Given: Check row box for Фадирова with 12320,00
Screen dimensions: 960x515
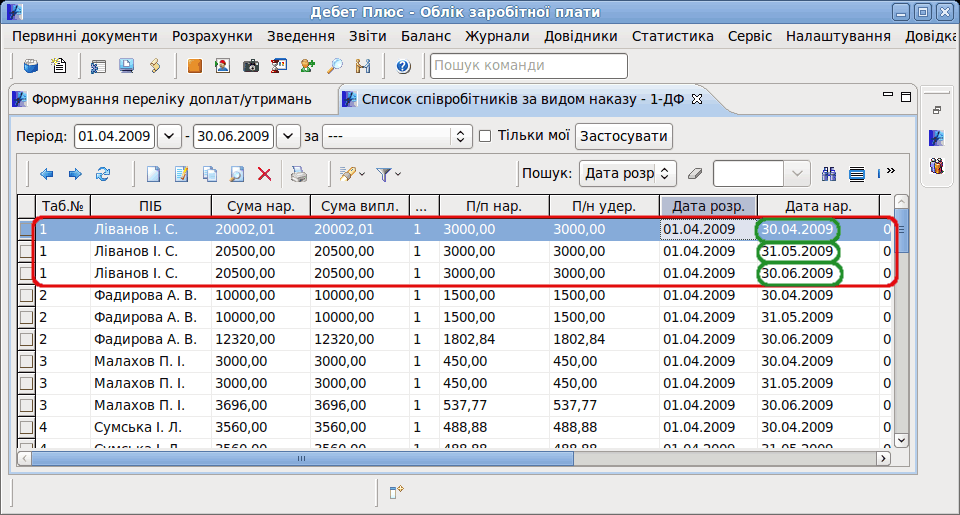Looking at the screenshot, I should pyautogui.click(x=26, y=340).
